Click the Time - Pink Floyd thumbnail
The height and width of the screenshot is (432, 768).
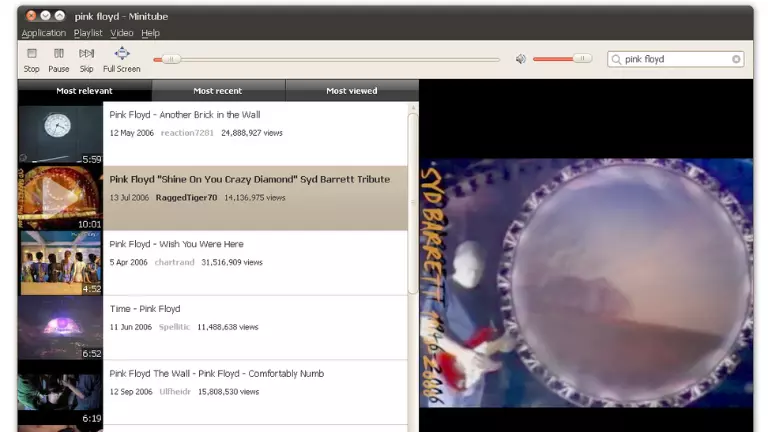point(61,328)
